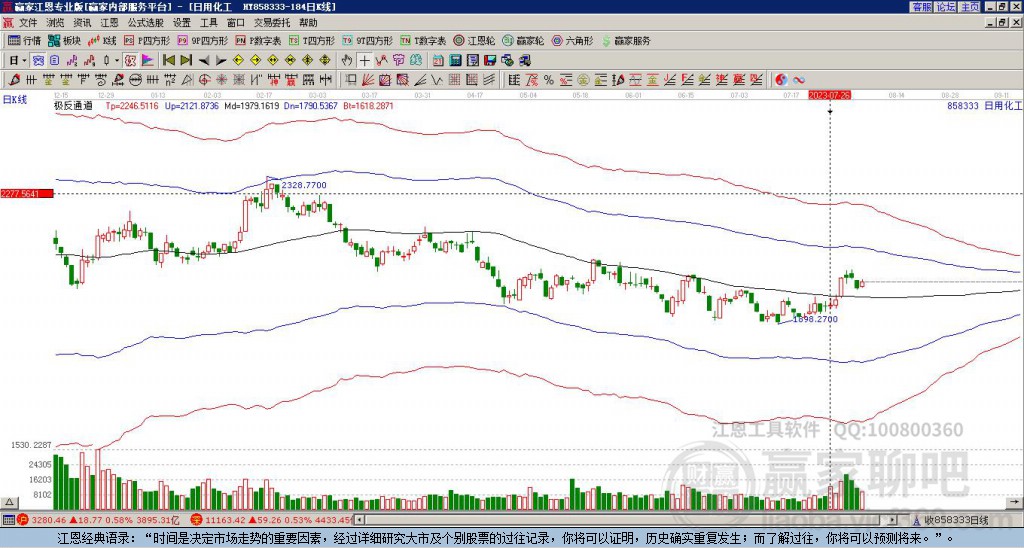1024x548 pixels.
Task: Open the 浏览 menu
Action: point(56,23)
